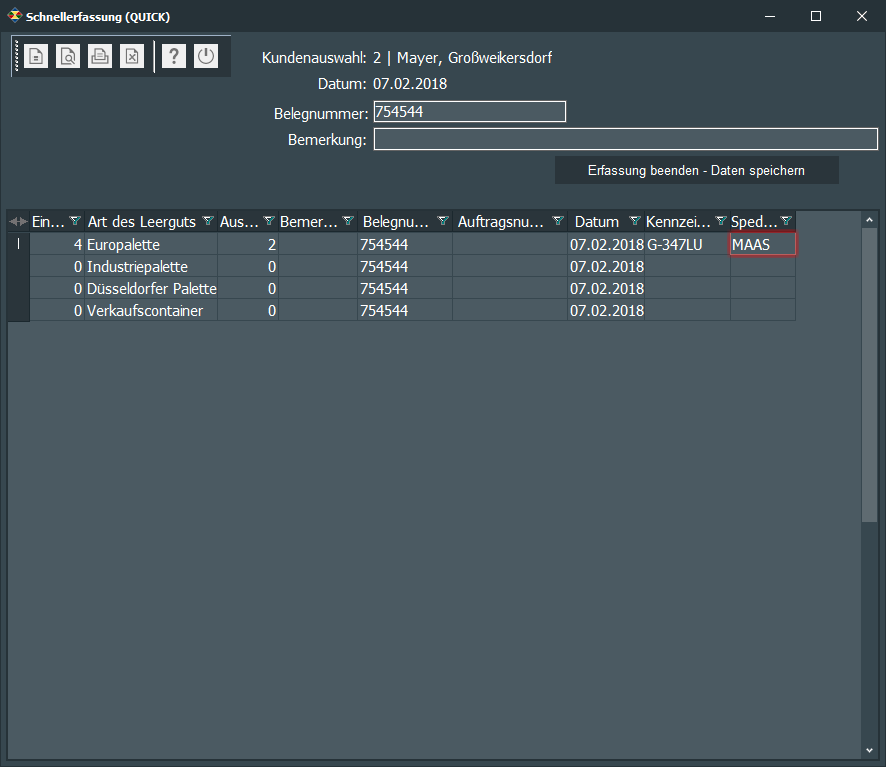Click the grid navigation arrows in header corner
The width and height of the screenshot is (886, 767).
point(18,221)
